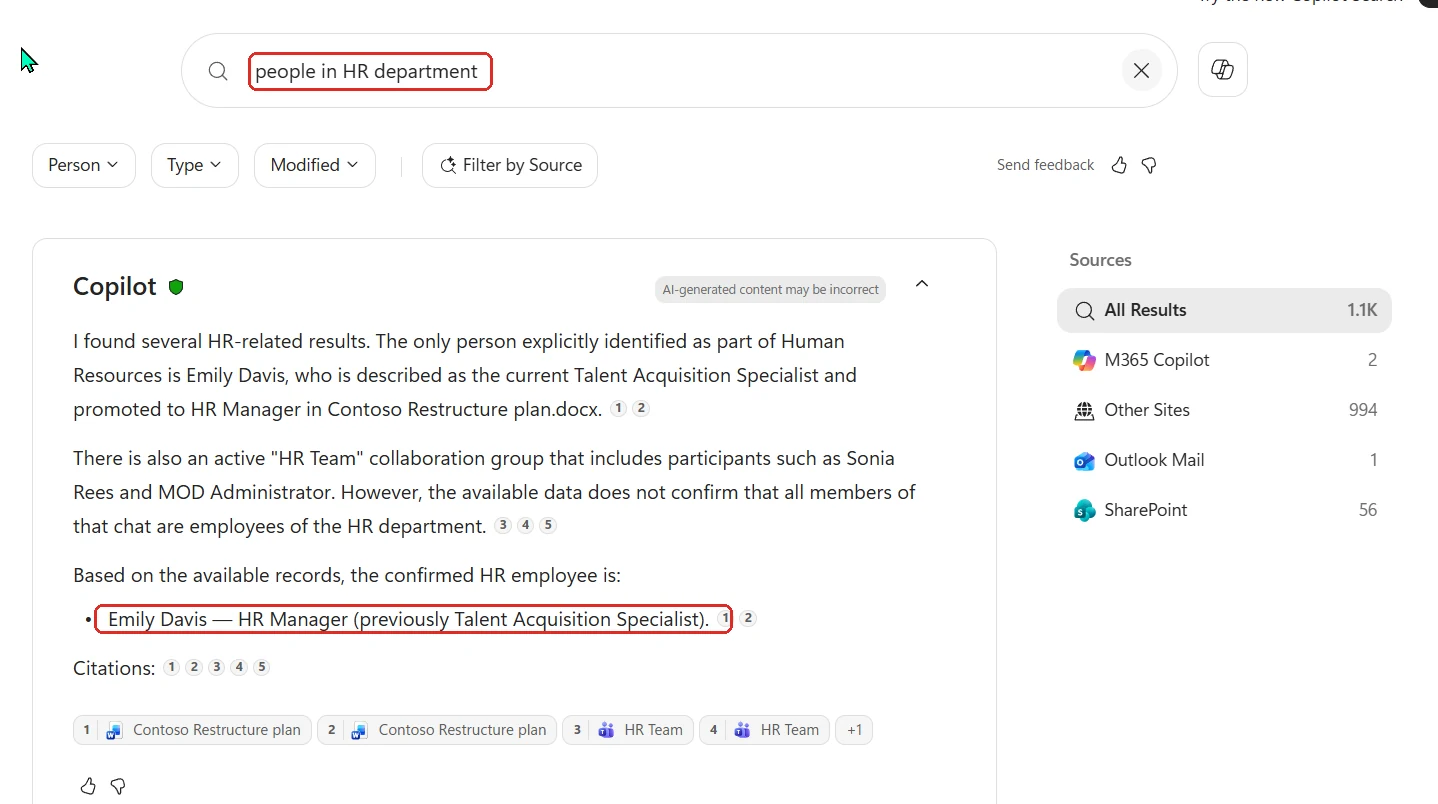The height and width of the screenshot is (804, 1438).
Task: Click the 994 count next to Other Sites
Action: pos(1363,410)
